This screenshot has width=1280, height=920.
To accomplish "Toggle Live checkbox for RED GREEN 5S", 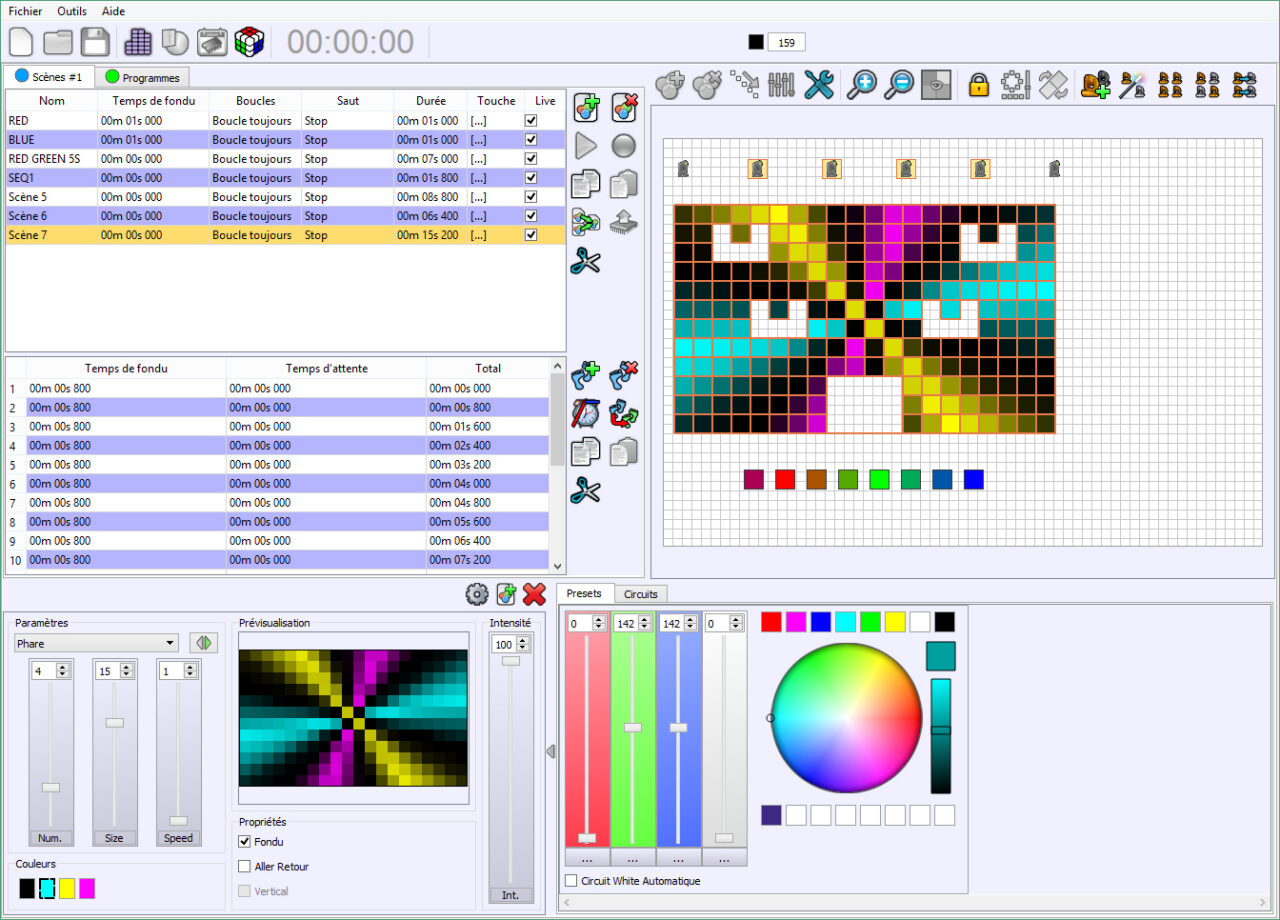I will 531,159.
